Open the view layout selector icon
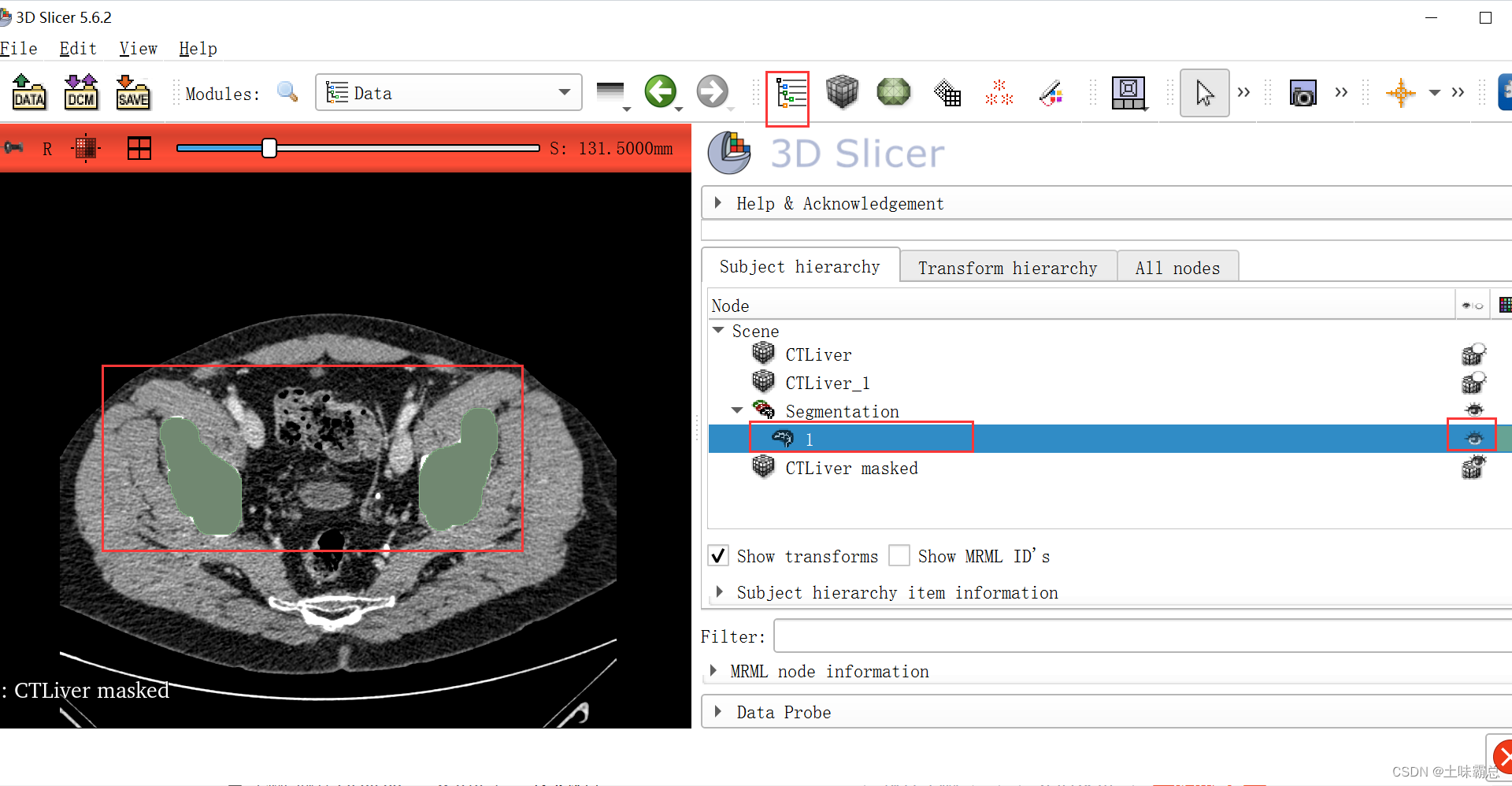 [x=1128, y=93]
